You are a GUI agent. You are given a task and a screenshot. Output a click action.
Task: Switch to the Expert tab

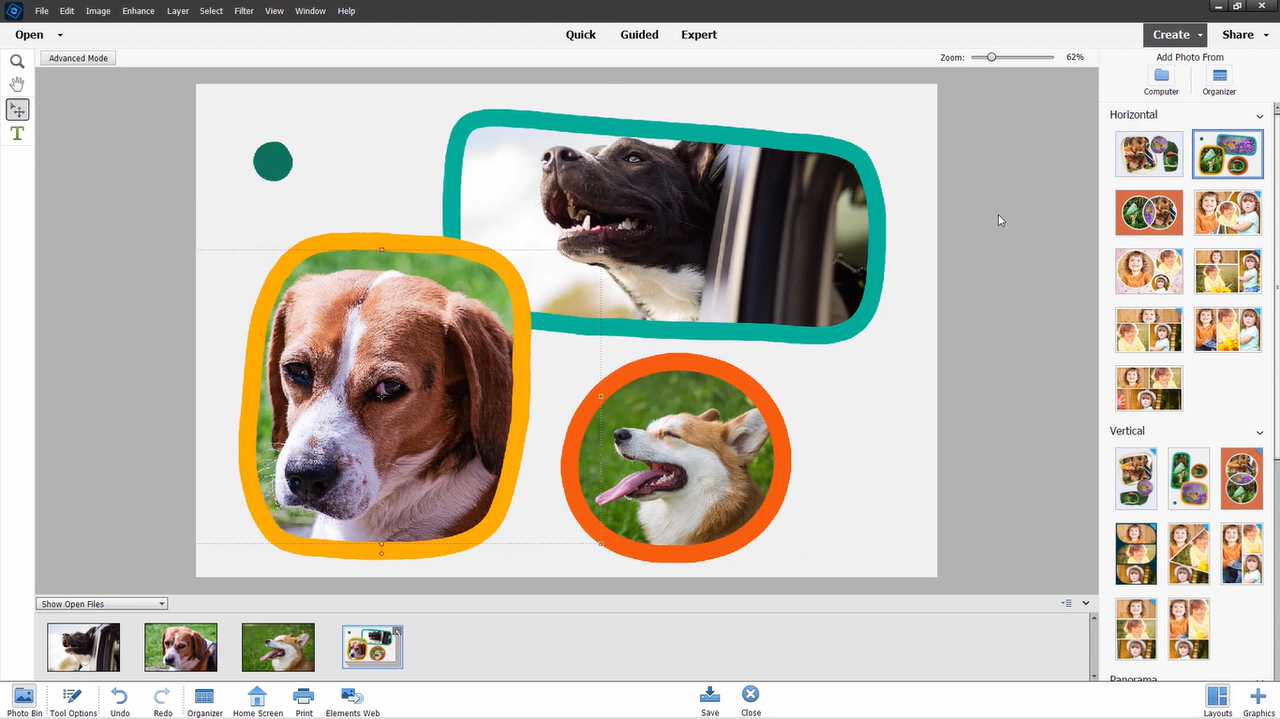(698, 34)
